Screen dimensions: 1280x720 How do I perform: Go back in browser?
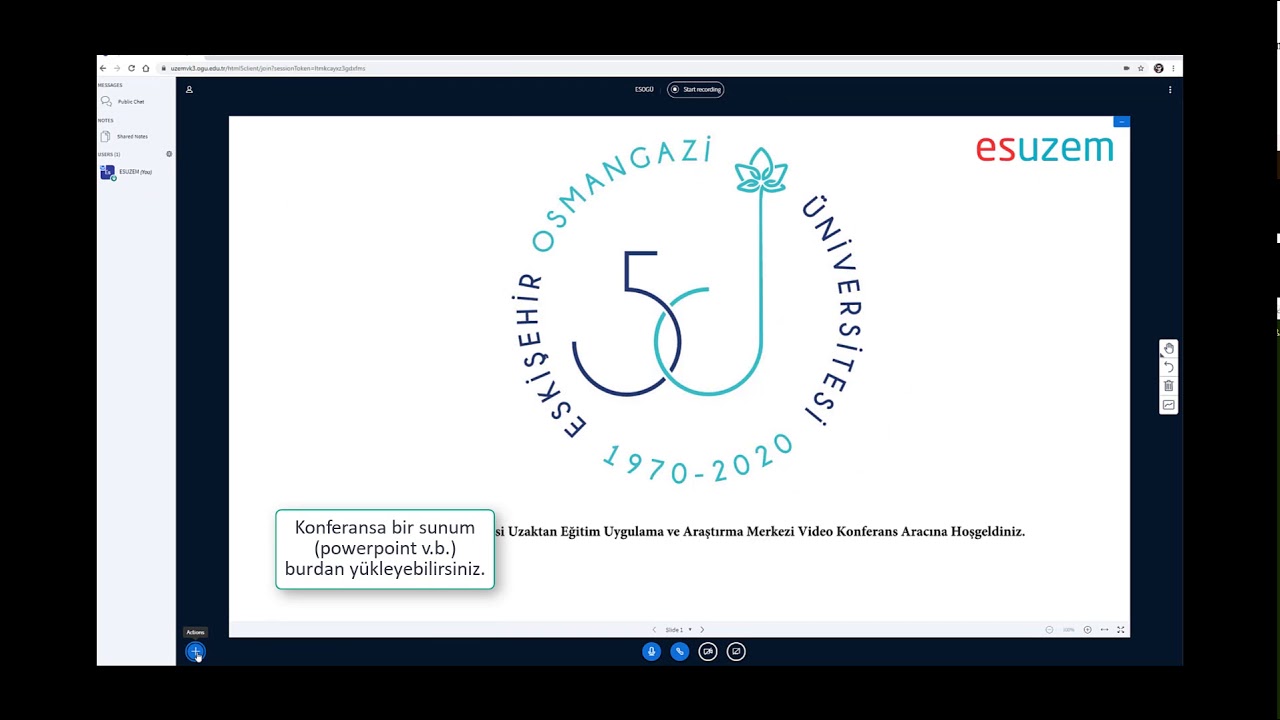(x=102, y=68)
